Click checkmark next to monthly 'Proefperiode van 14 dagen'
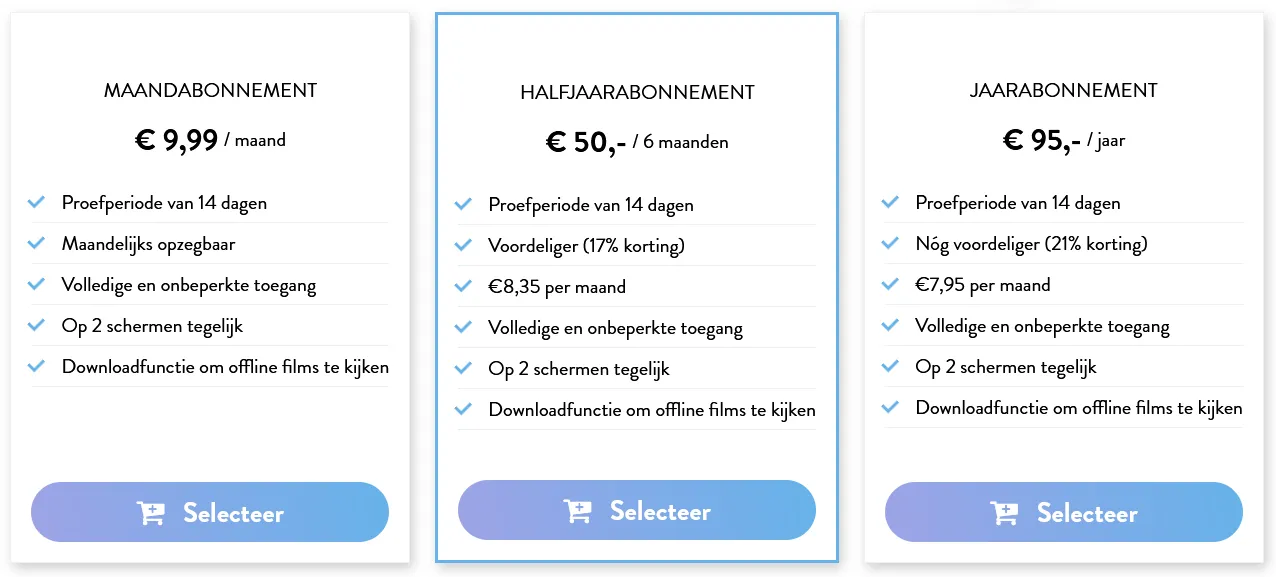1276x577 pixels. (37, 202)
